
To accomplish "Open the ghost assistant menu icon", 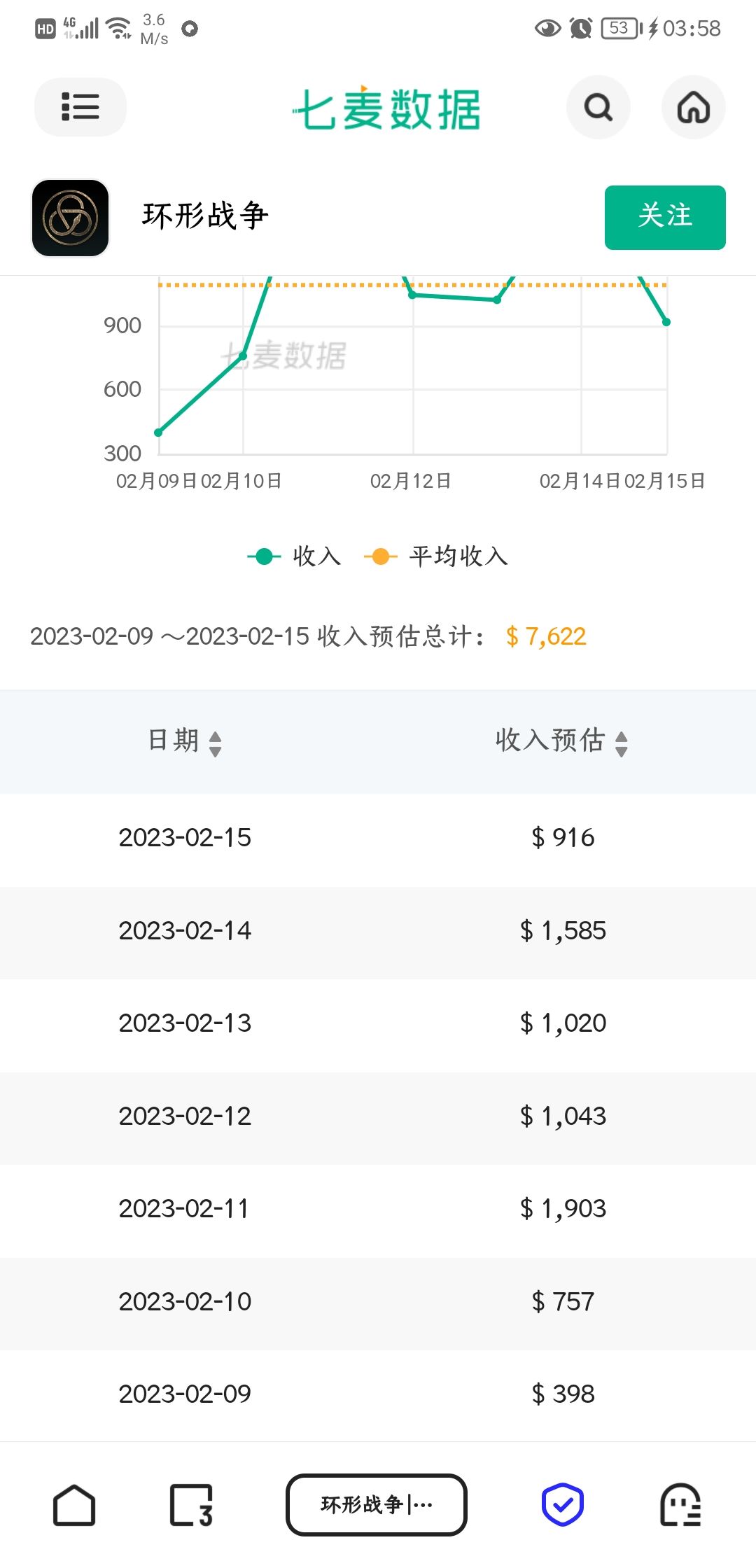I will [680, 1505].
